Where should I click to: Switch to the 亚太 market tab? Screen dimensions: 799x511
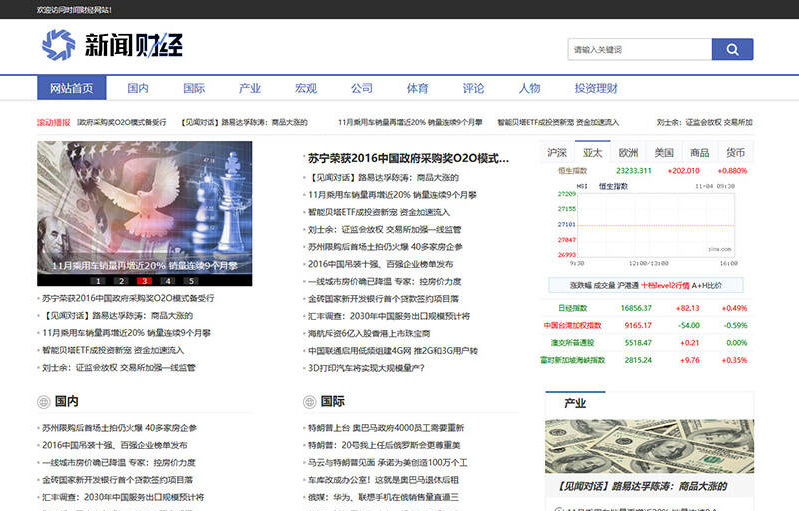pos(593,152)
